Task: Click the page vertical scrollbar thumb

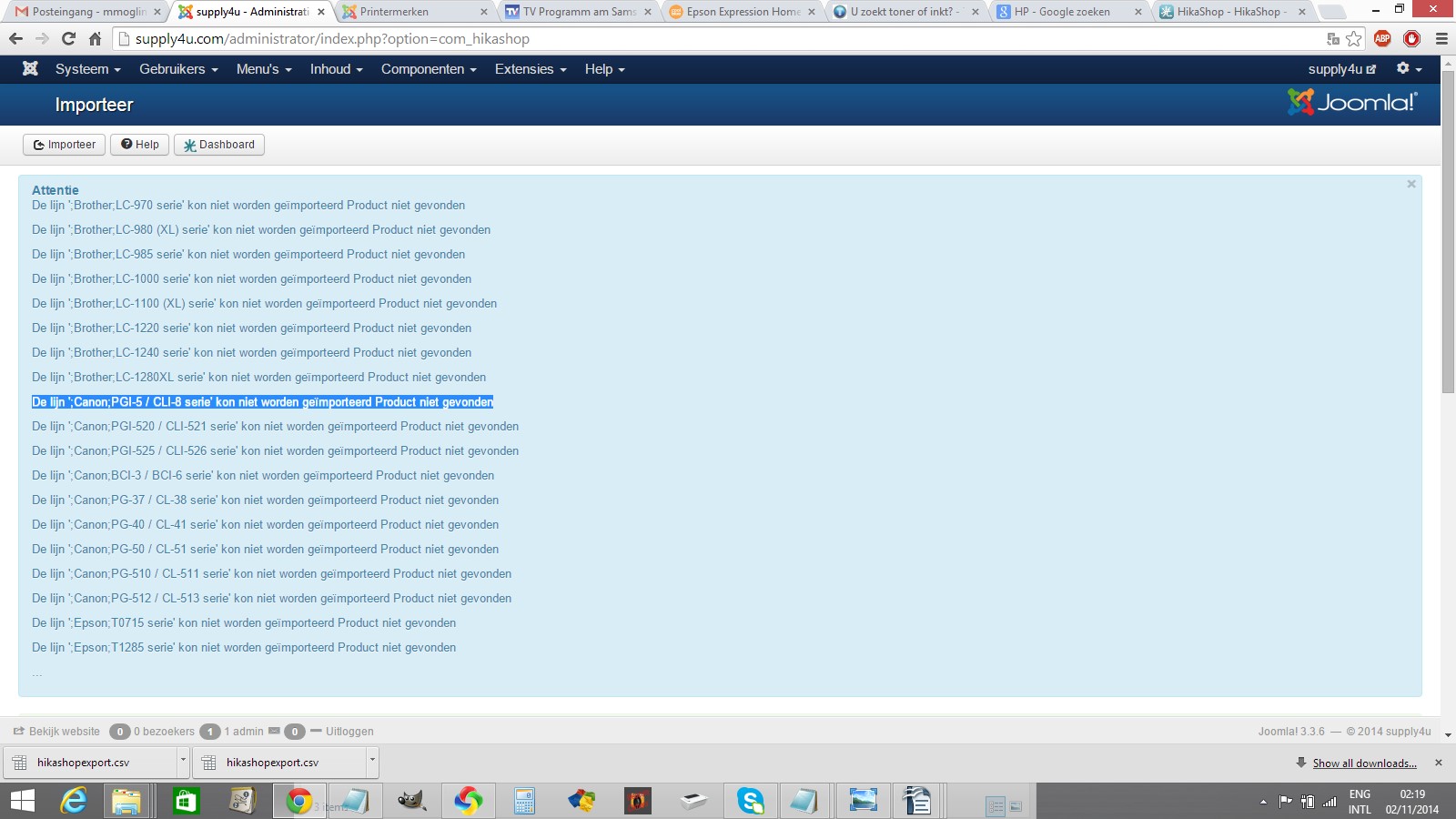Action: (1448, 232)
